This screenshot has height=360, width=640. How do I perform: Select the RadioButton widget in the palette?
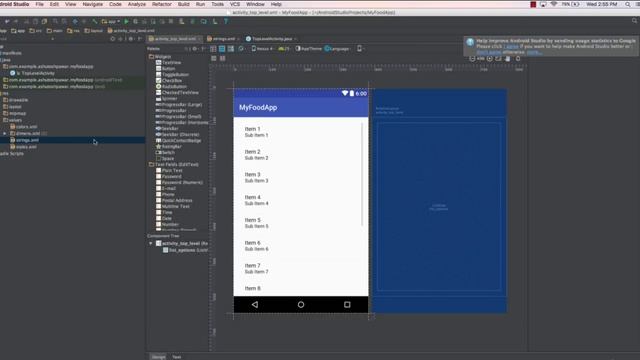171,87
